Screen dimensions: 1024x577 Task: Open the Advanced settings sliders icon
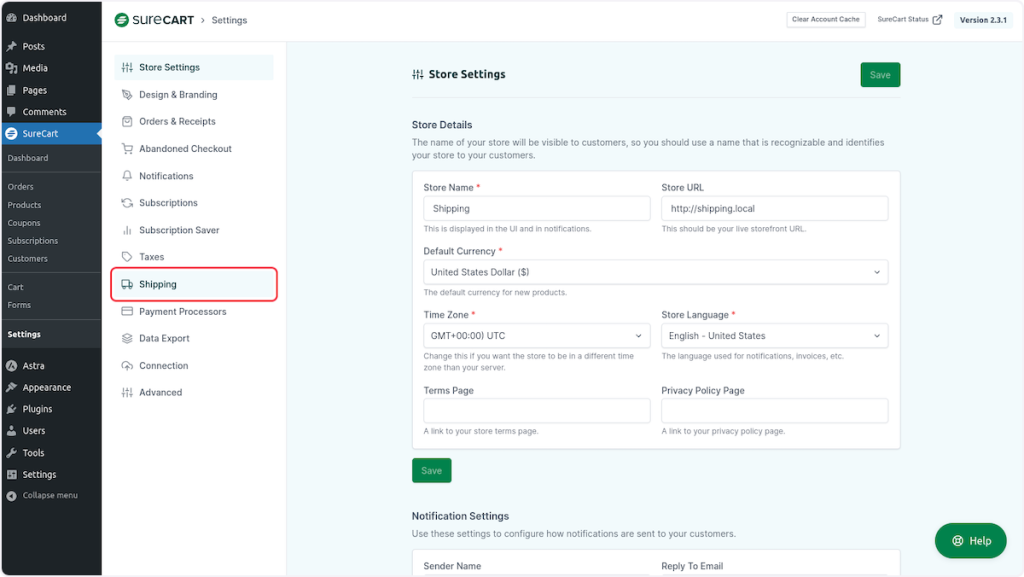click(x=127, y=392)
